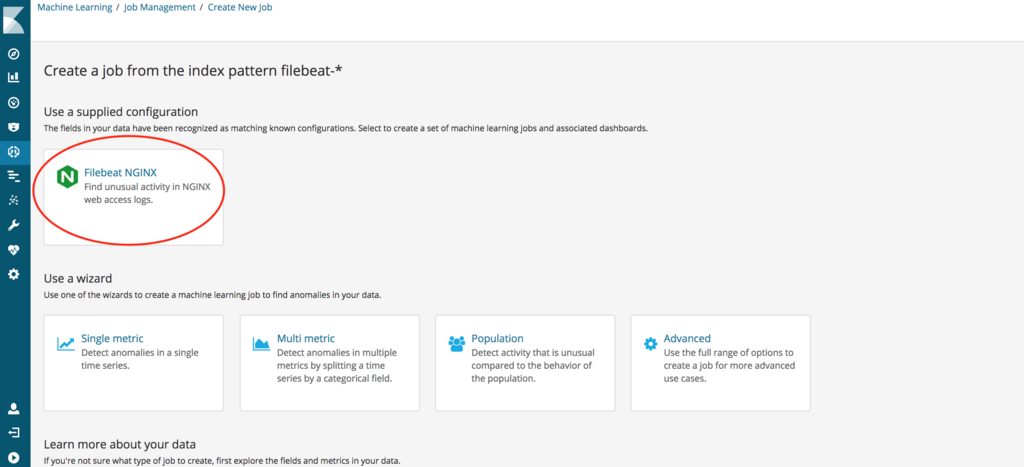Click the Advanced job gear icon
This screenshot has height=467, width=1024.
click(650, 344)
